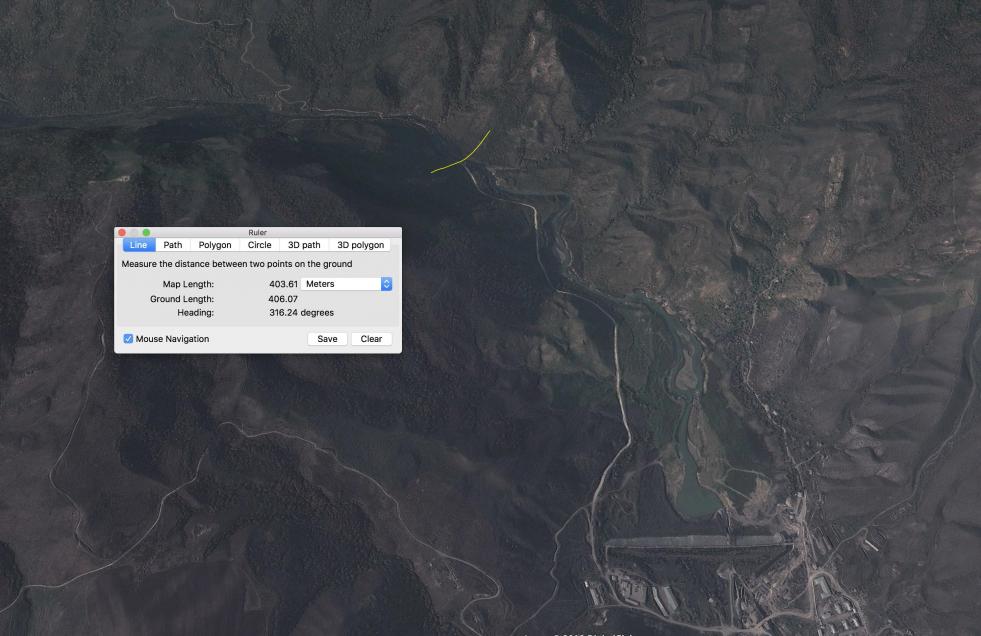Close the Ruler window with red button
Screen dimensions: 981x636
[x=122, y=233]
